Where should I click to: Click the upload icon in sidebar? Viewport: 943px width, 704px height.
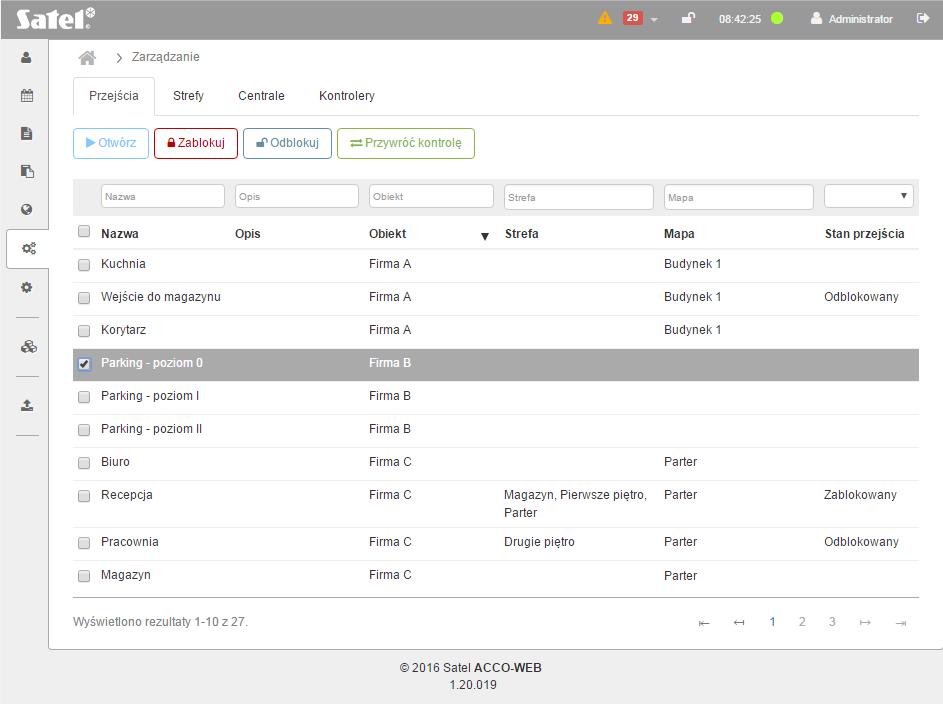[x=27, y=405]
